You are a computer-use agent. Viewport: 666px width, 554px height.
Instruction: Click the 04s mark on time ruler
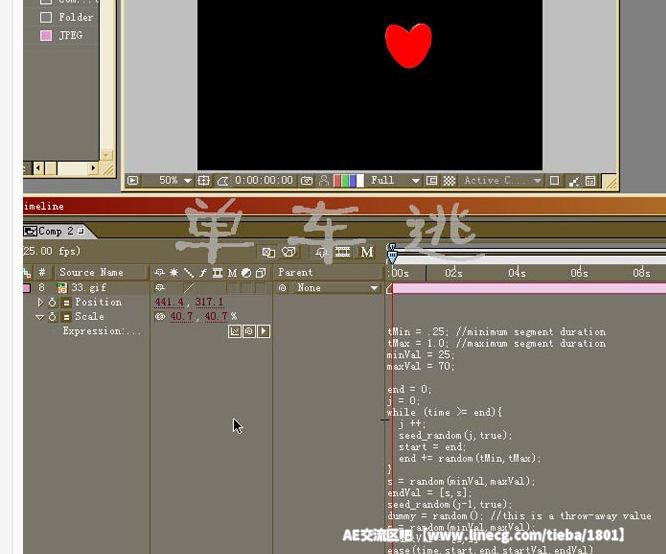516,273
